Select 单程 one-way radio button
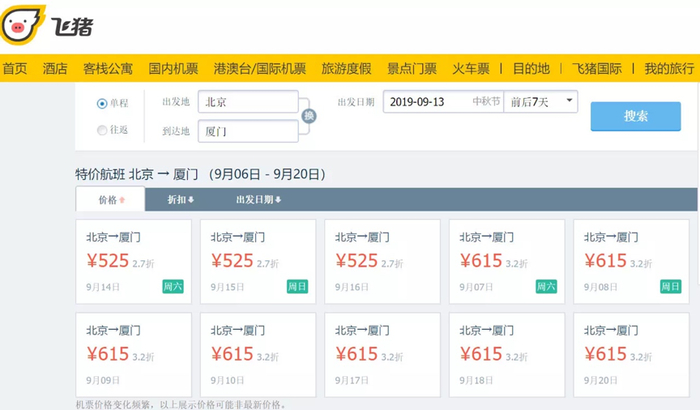 point(102,103)
